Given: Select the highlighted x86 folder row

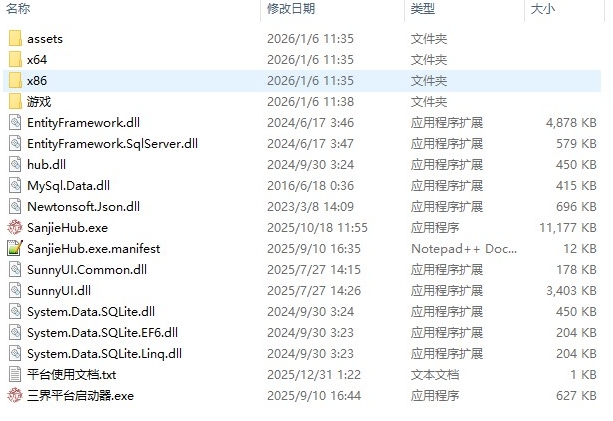Looking at the screenshot, I should pos(302,81).
